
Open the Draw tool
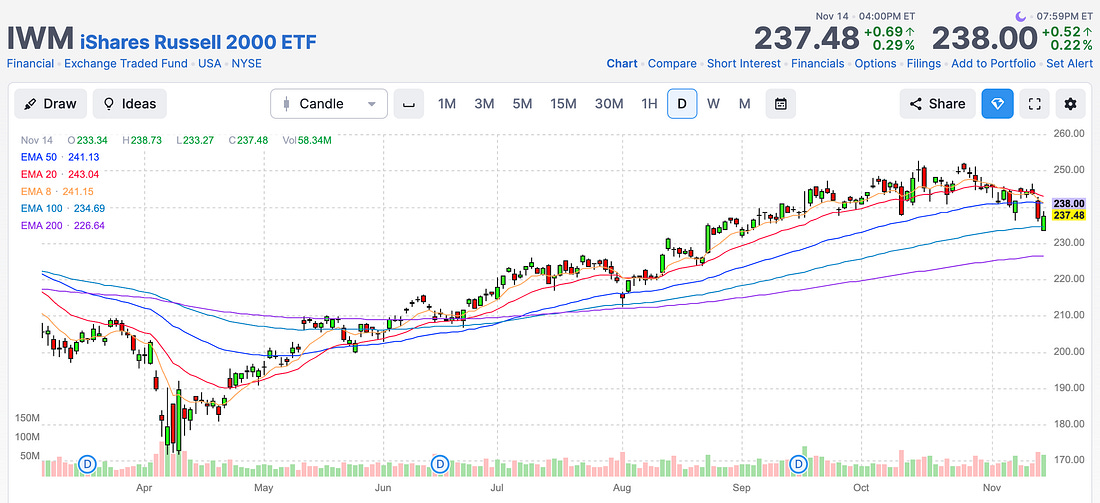[51, 104]
